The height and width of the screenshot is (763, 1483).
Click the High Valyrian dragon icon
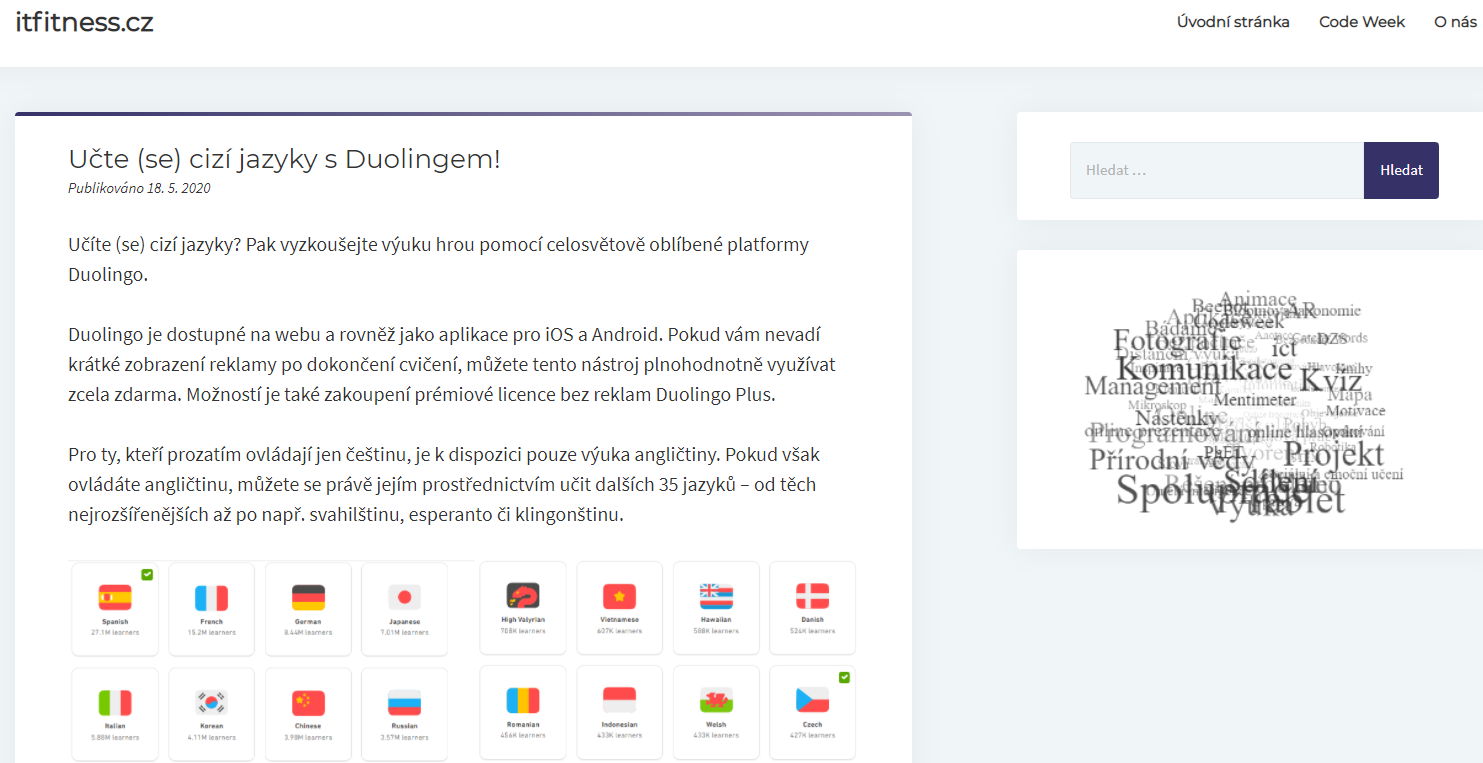tap(523, 596)
